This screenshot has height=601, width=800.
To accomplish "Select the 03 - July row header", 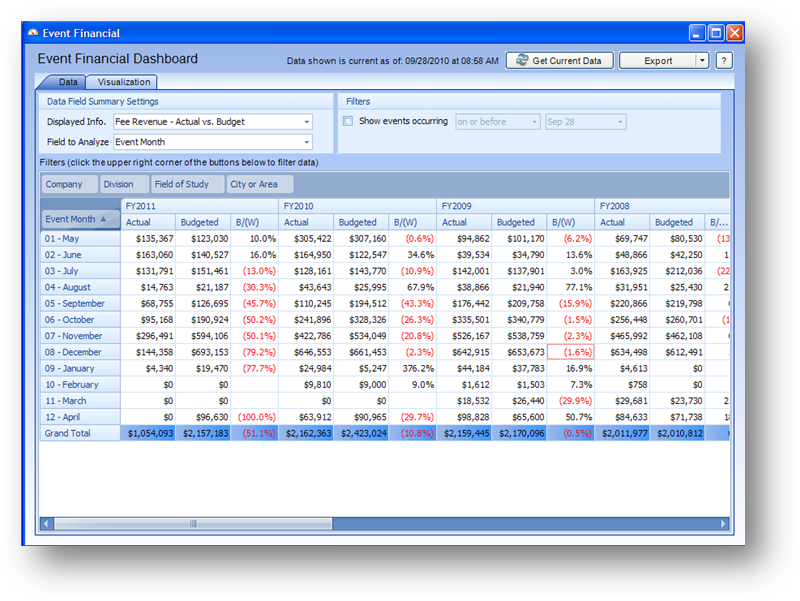I will click(80, 271).
